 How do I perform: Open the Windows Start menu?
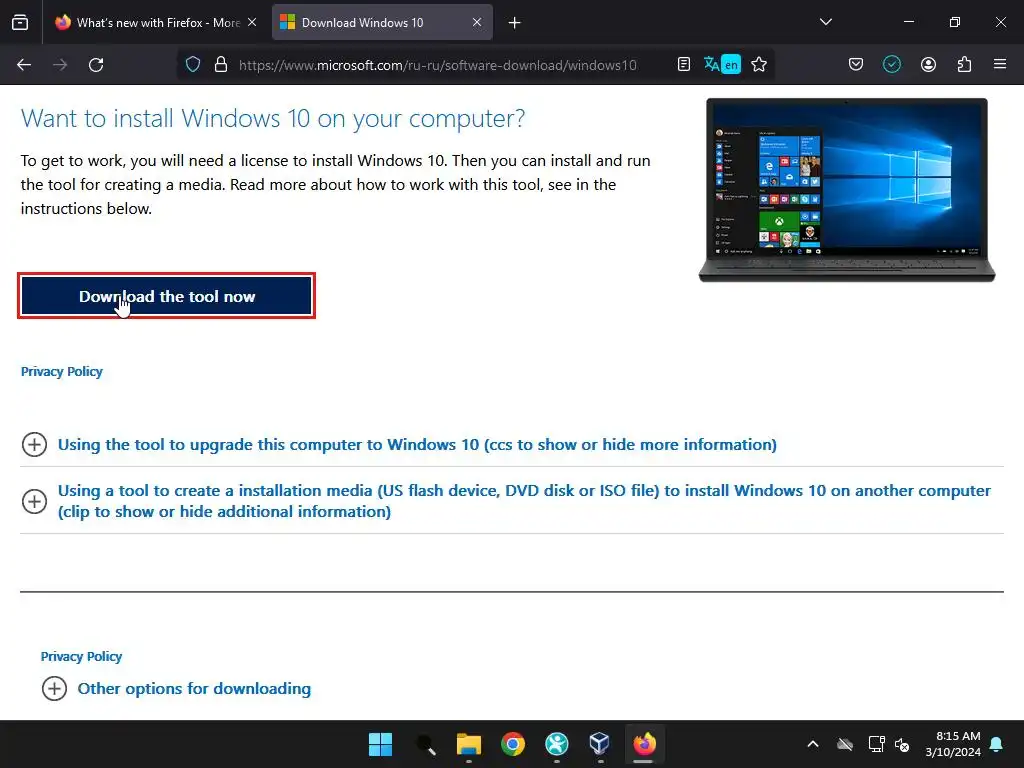[x=380, y=744]
